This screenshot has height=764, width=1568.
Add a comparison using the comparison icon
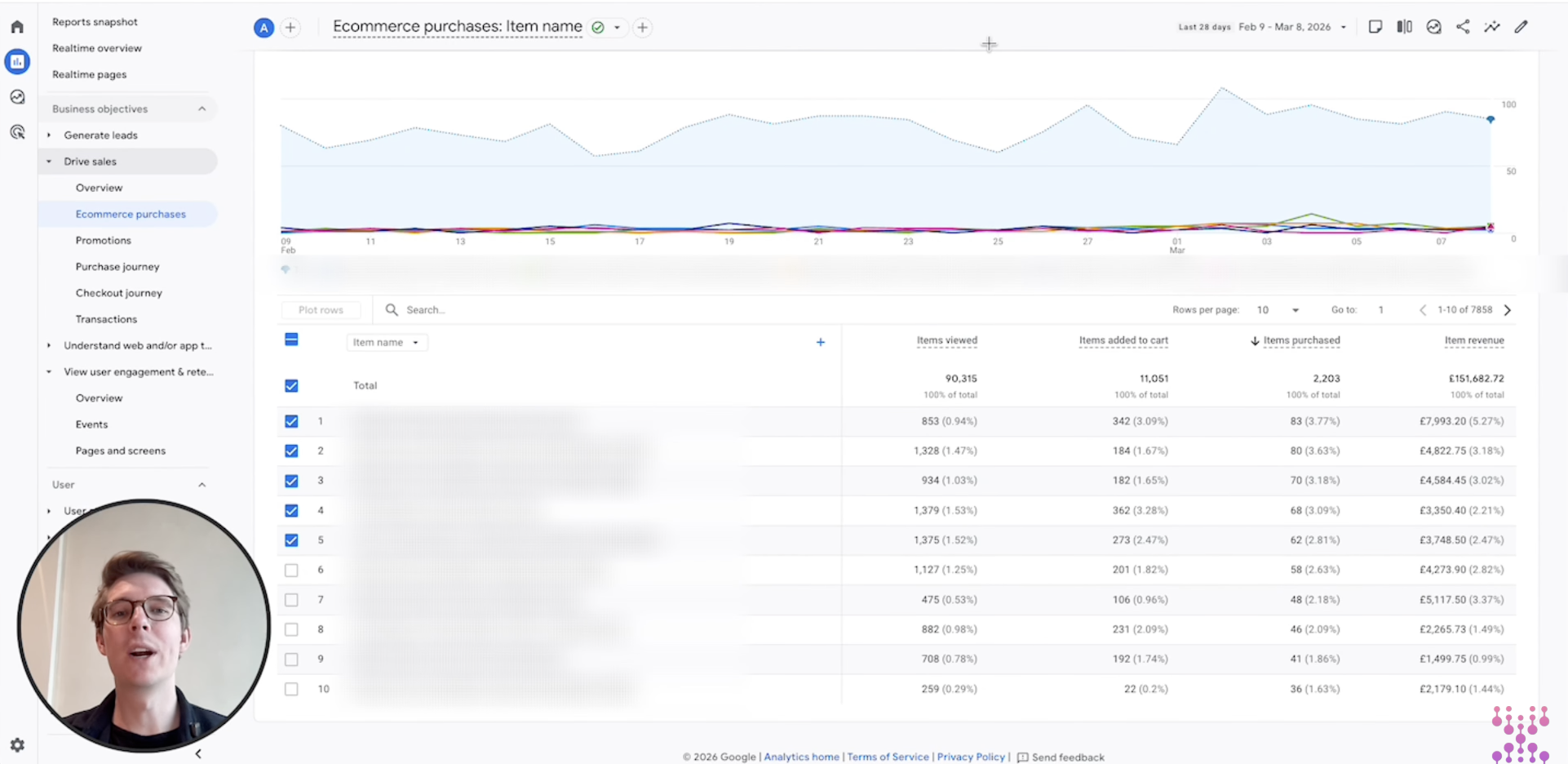[x=1404, y=27]
